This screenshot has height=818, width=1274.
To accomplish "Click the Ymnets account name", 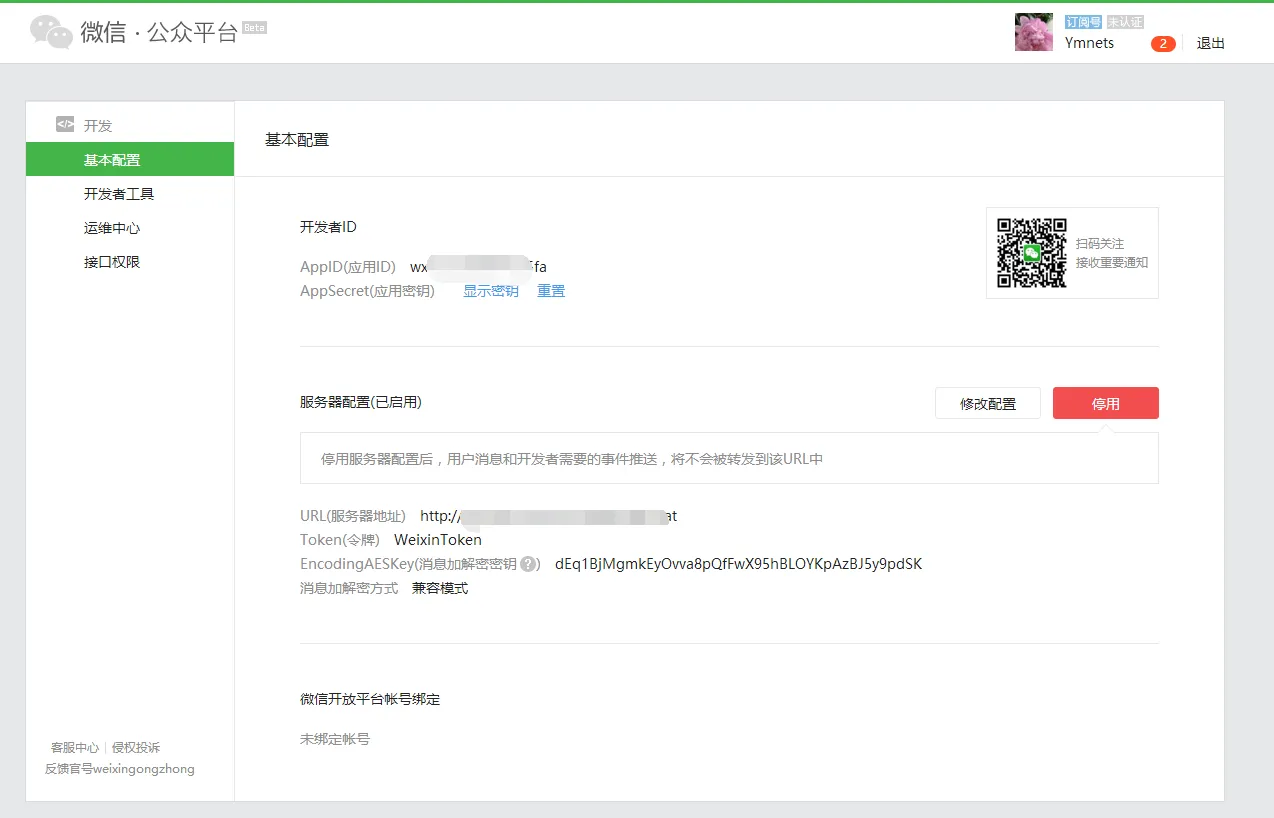I will [1090, 43].
